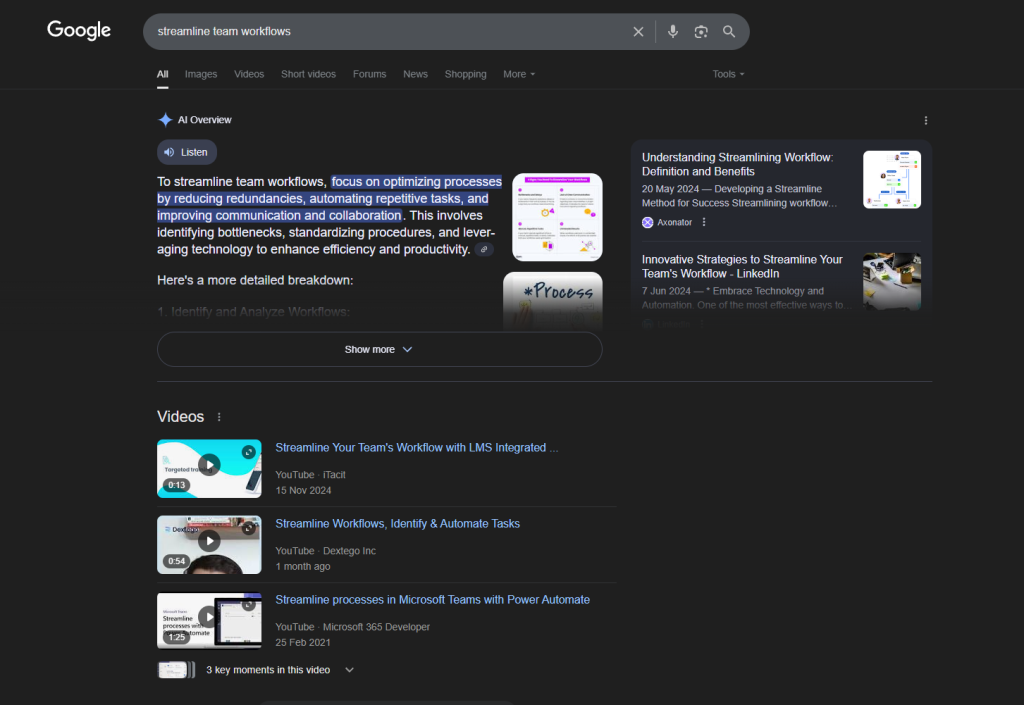
Task: Click the LinkedIn article desk photo thumbnail
Action: pos(892,281)
